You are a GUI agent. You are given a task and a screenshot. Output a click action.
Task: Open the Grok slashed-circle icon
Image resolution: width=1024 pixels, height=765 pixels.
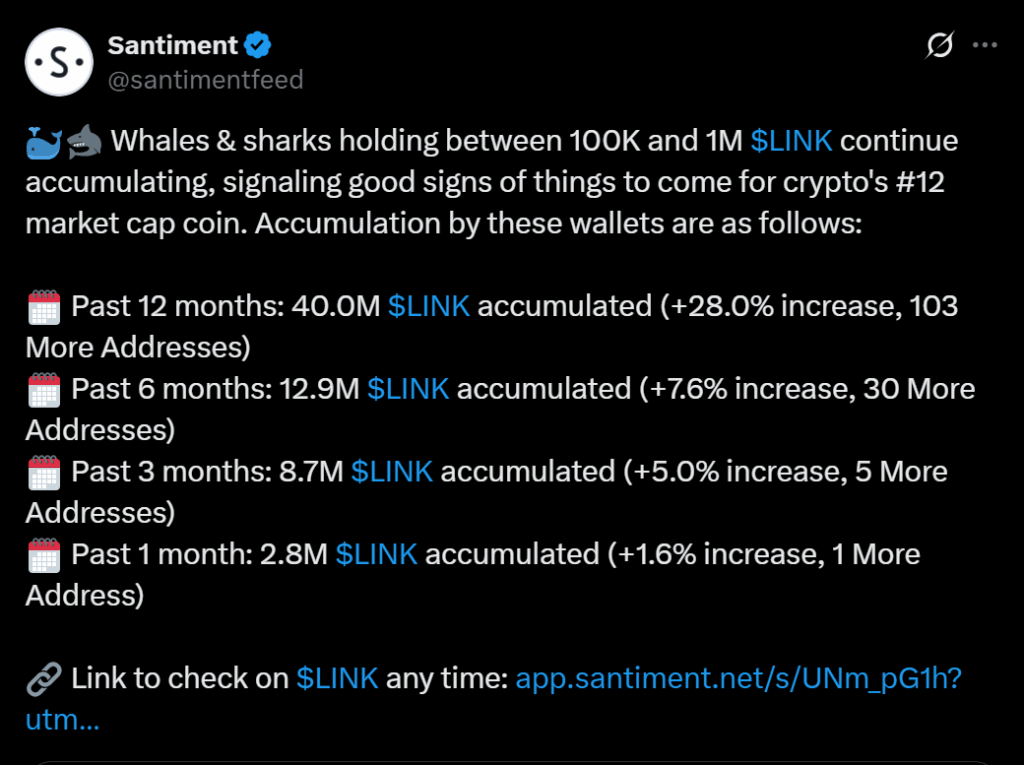tap(940, 46)
